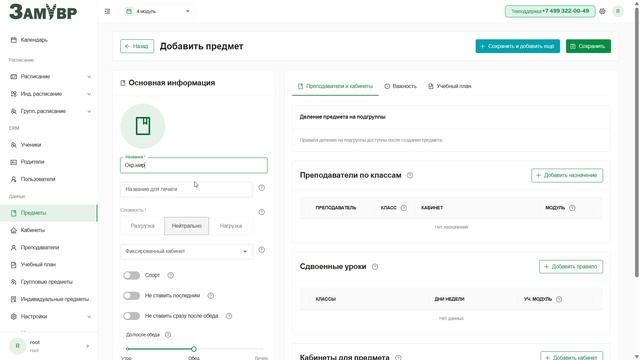Show help for print name field

[262, 188]
